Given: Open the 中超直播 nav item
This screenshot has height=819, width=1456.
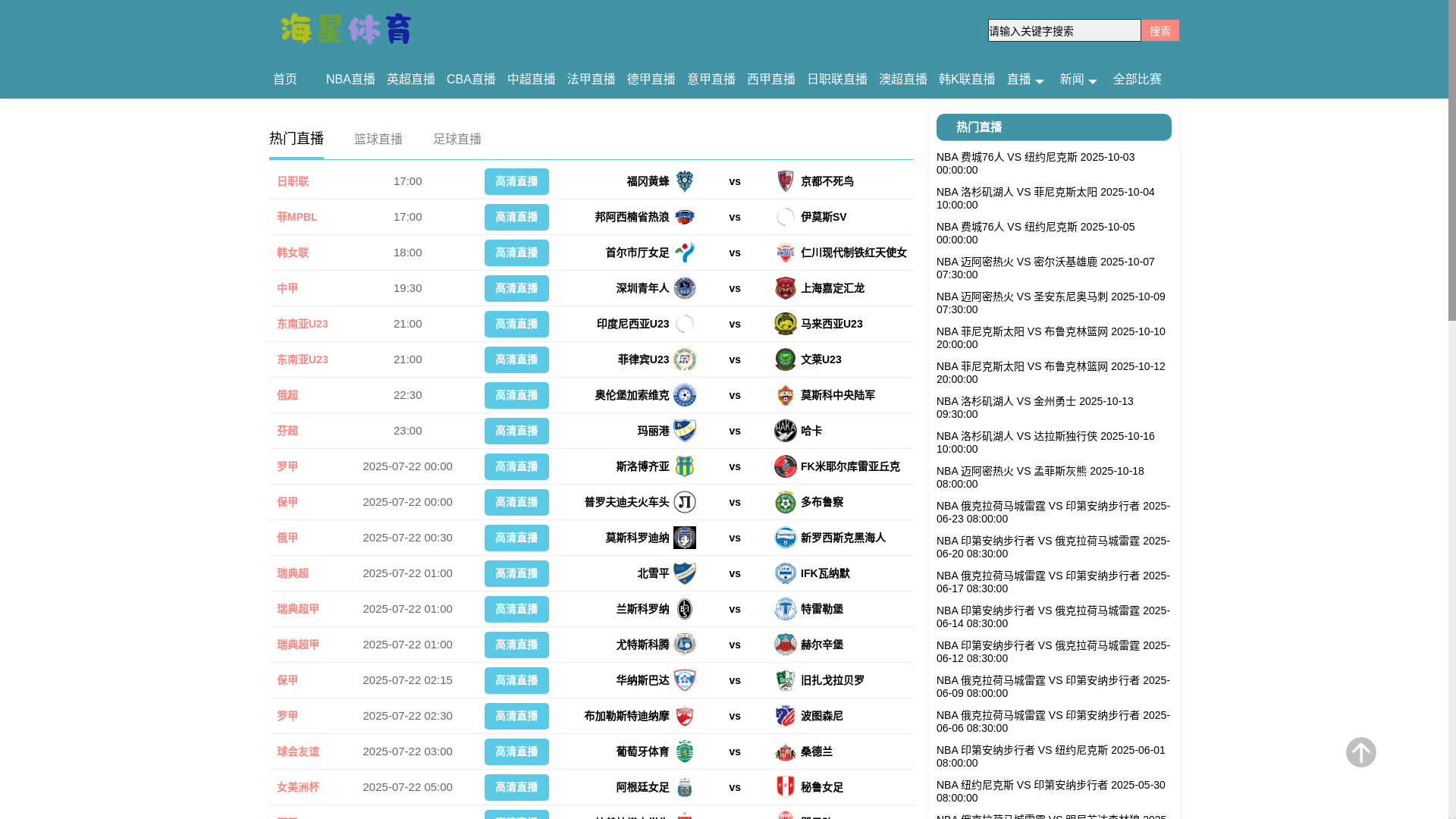Looking at the screenshot, I should click(x=532, y=80).
